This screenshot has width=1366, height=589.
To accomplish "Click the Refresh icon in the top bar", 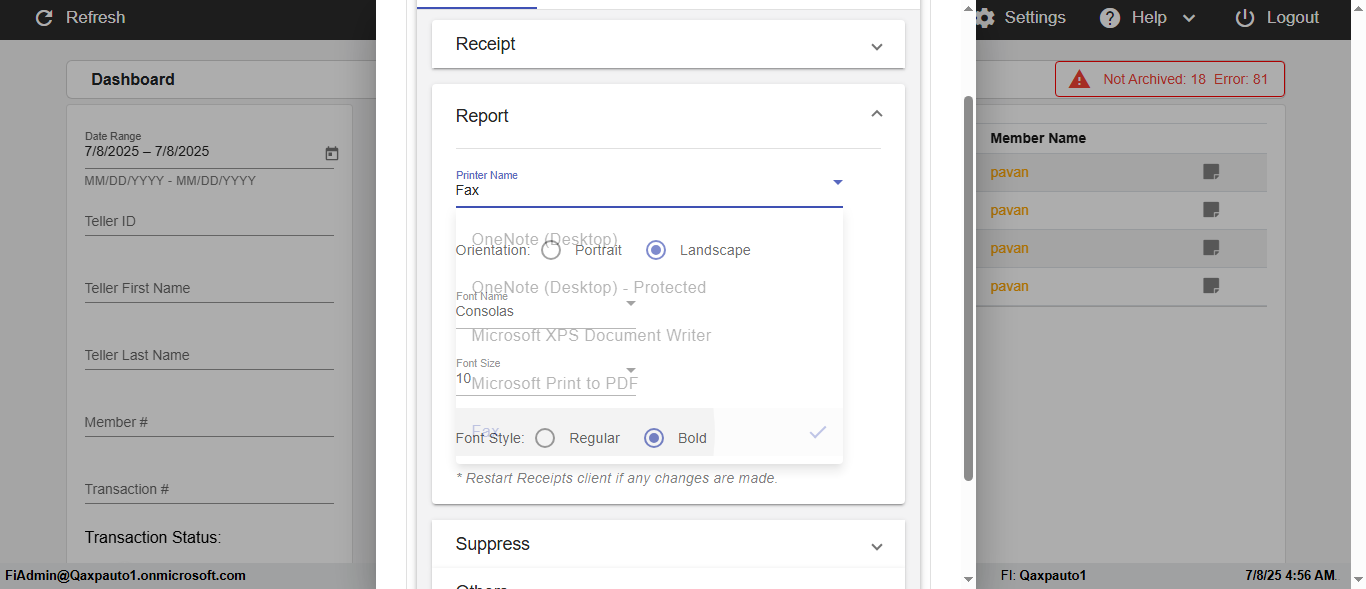I will [44, 18].
